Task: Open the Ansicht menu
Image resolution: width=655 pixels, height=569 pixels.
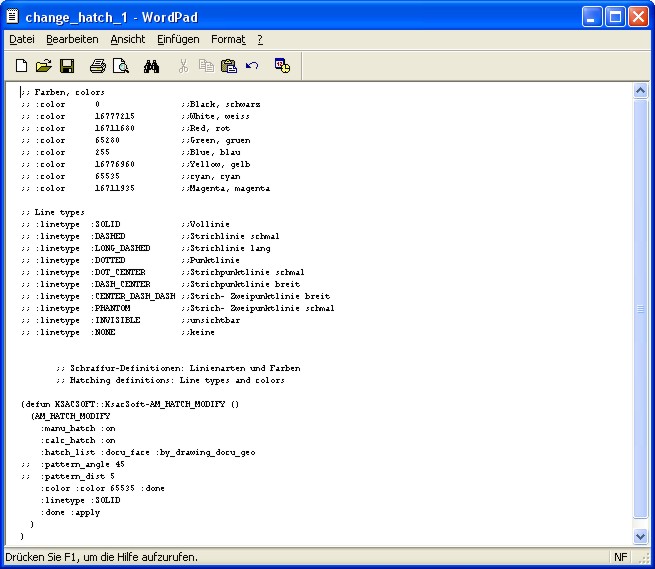Action: [127, 39]
